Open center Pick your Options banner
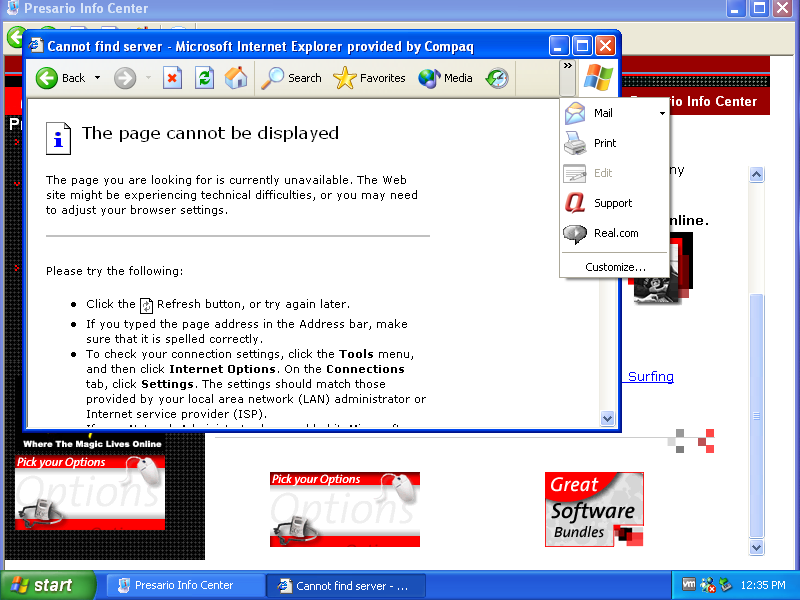800x600 pixels. 345,509
